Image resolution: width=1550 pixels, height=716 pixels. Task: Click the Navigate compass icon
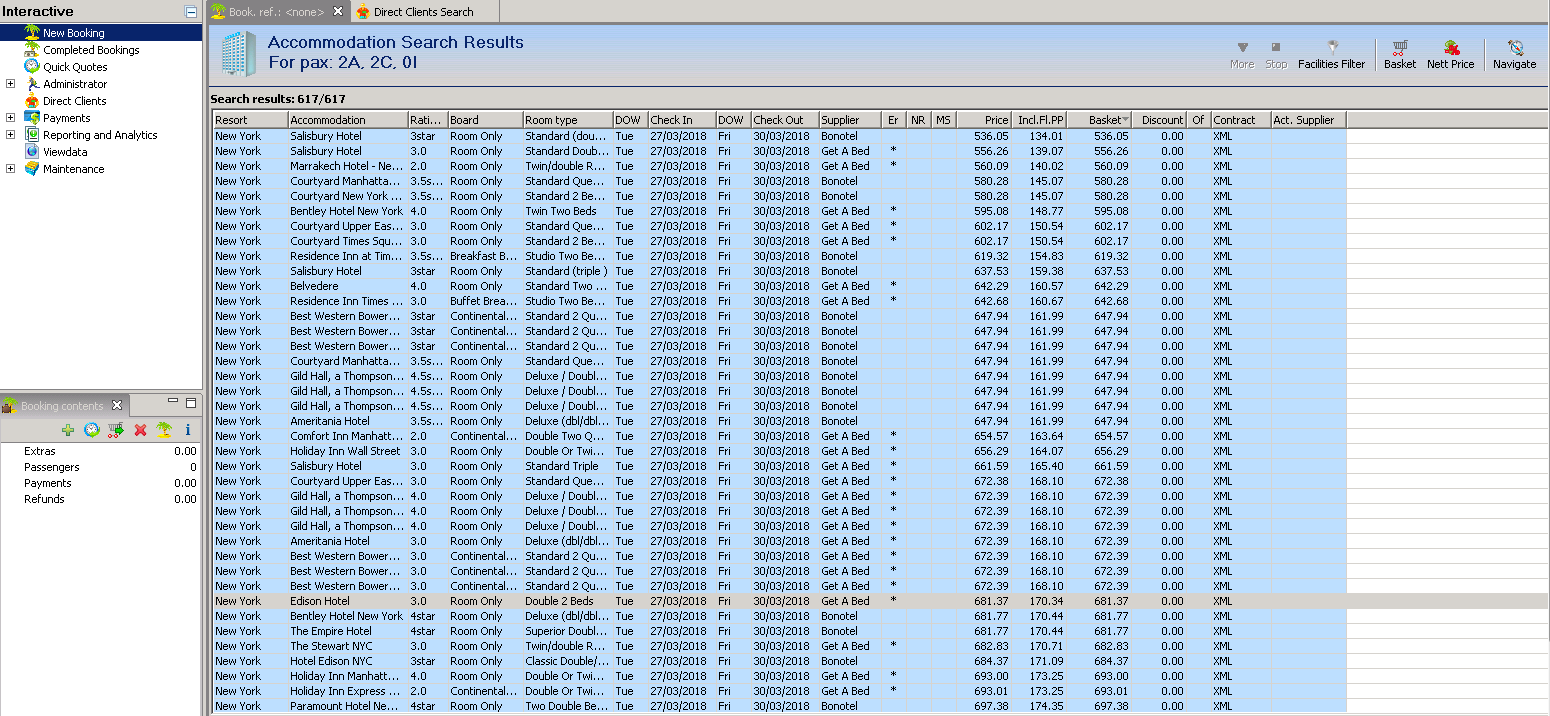point(1514,48)
